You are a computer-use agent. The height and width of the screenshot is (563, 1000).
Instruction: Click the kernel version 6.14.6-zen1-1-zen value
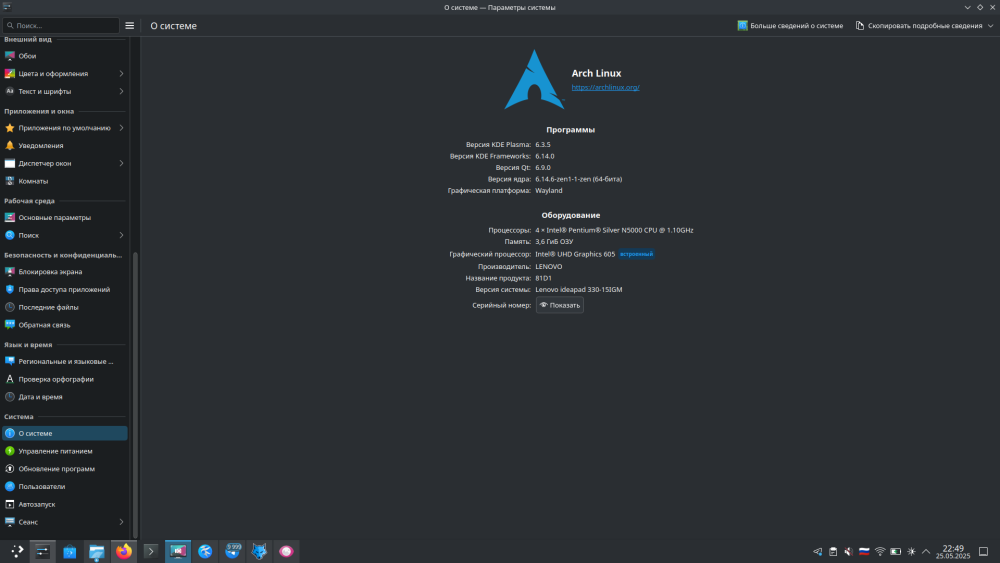(x=578, y=179)
